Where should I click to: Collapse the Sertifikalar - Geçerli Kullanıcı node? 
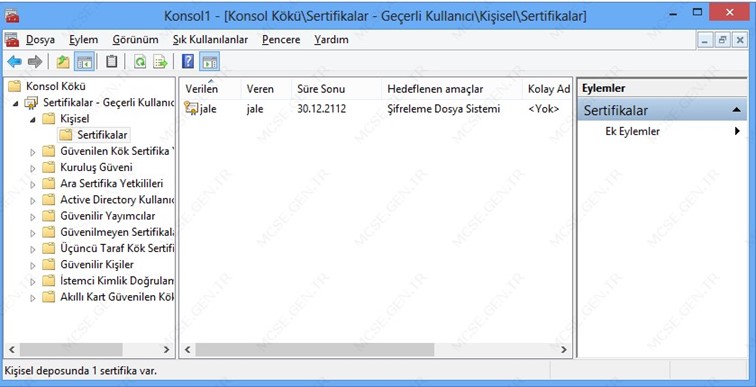(x=16, y=103)
